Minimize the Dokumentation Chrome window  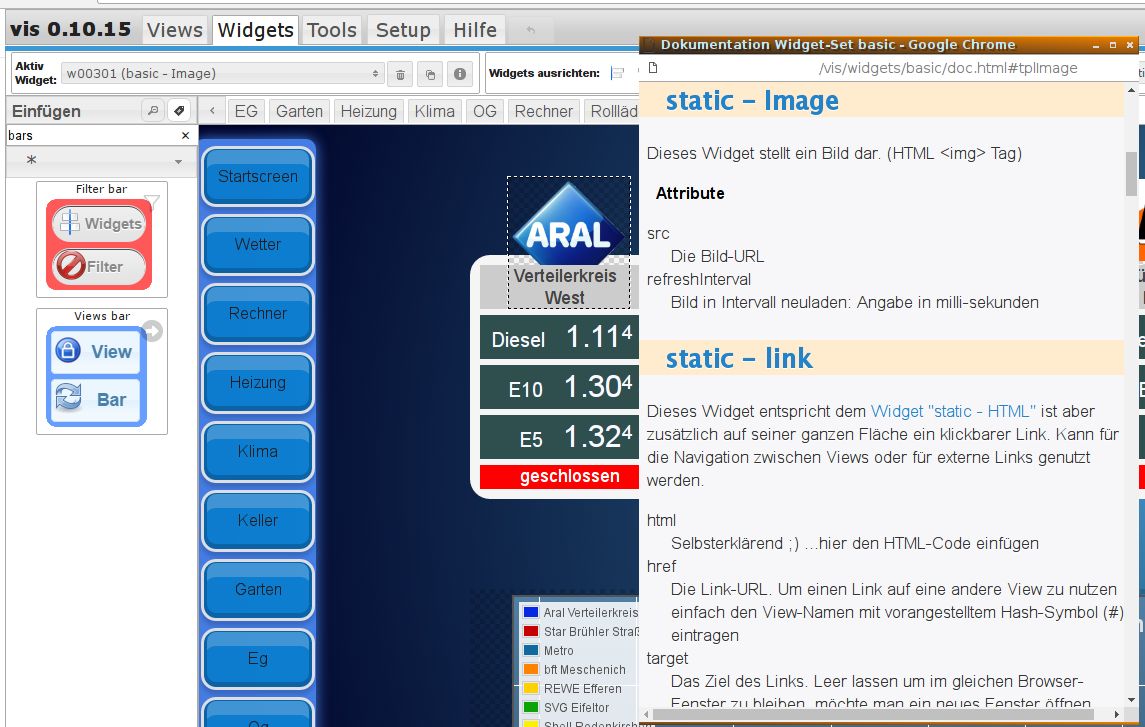[1095, 45]
